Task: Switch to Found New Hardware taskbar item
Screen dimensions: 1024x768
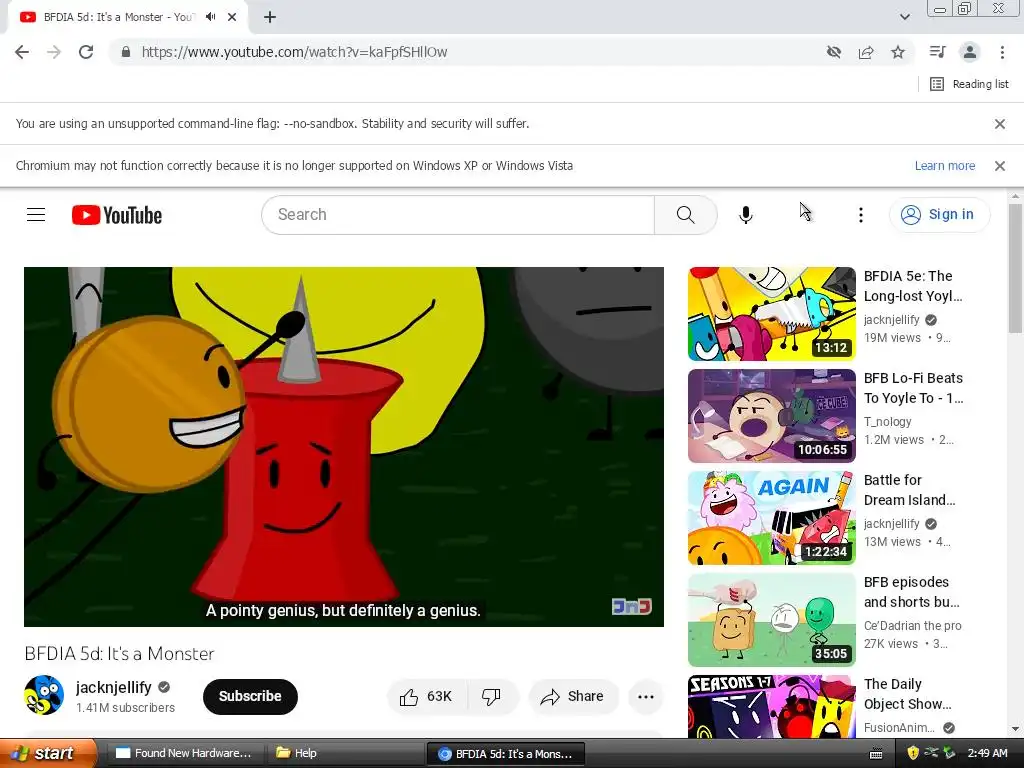Action: coord(184,754)
